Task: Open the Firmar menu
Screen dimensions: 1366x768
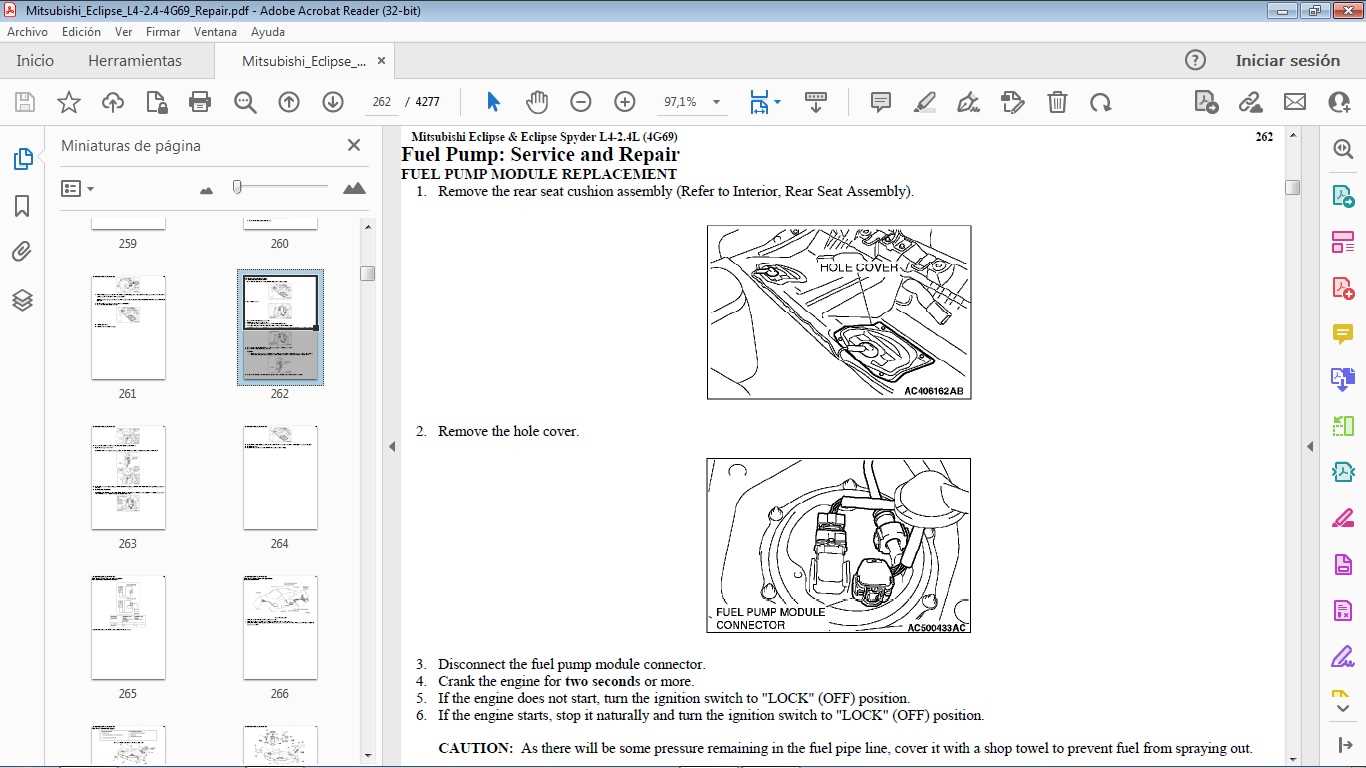Action: [x=163, y=32]
